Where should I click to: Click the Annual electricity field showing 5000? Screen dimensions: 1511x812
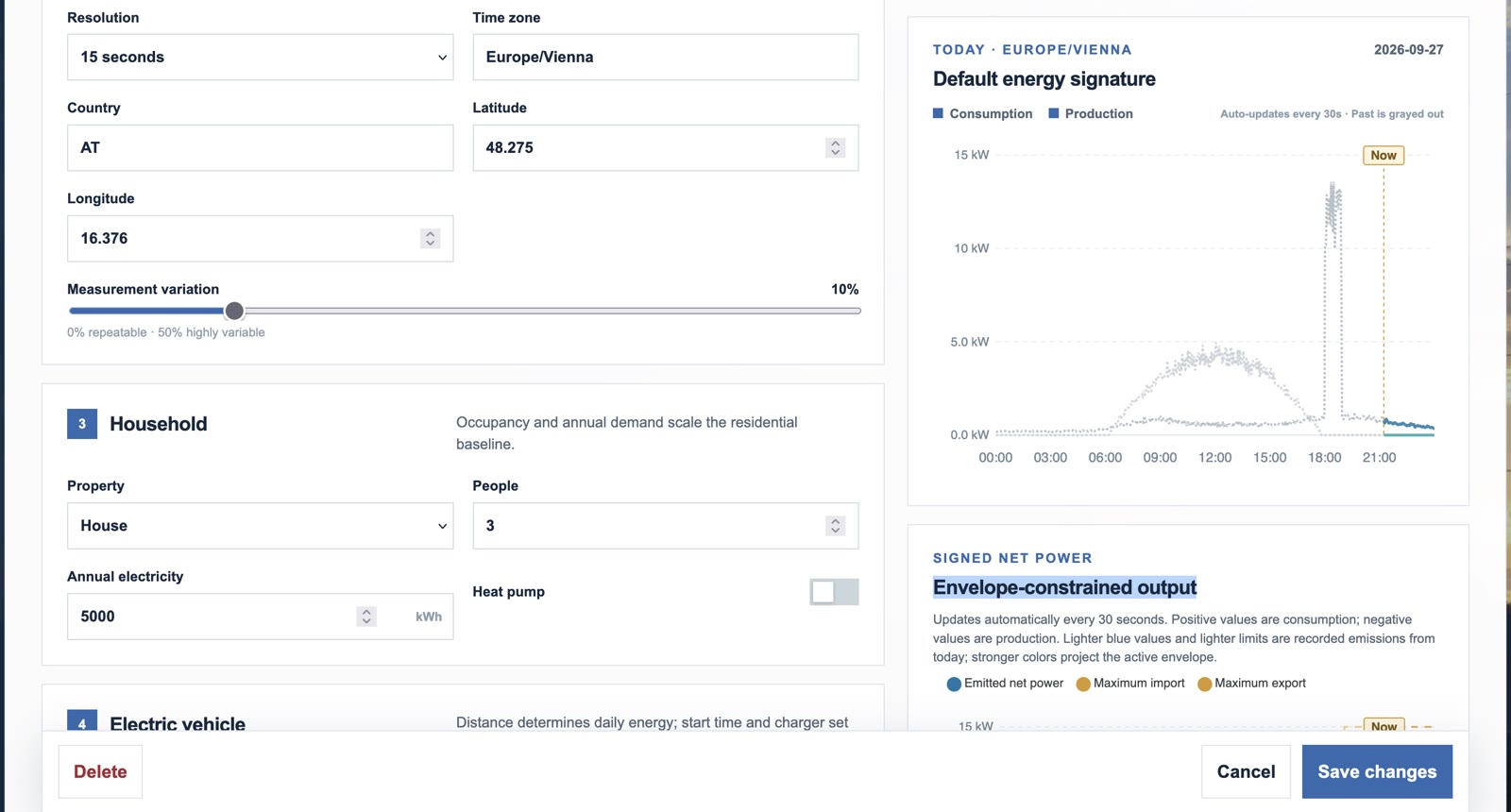click(x=260, y=616)
